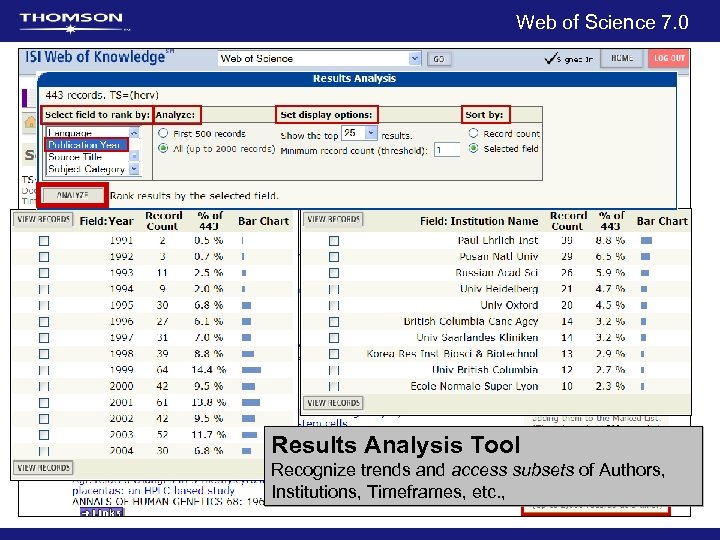Viewport: 720px width, 540px height.
Task: Click the Univ British Columbia entry
Action: point(485,370)
